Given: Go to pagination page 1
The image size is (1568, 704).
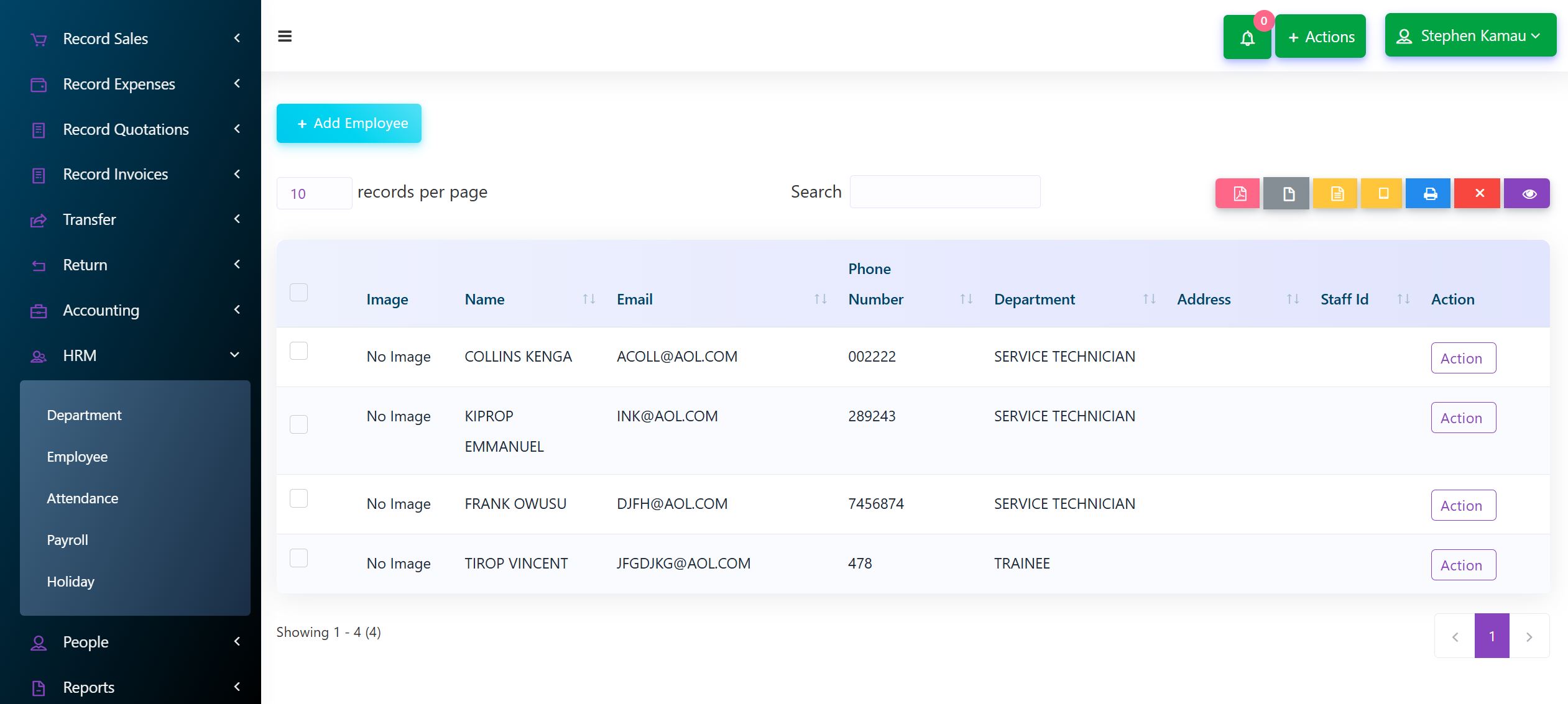Looking at the screenshot, I should tap(1492, 636).
